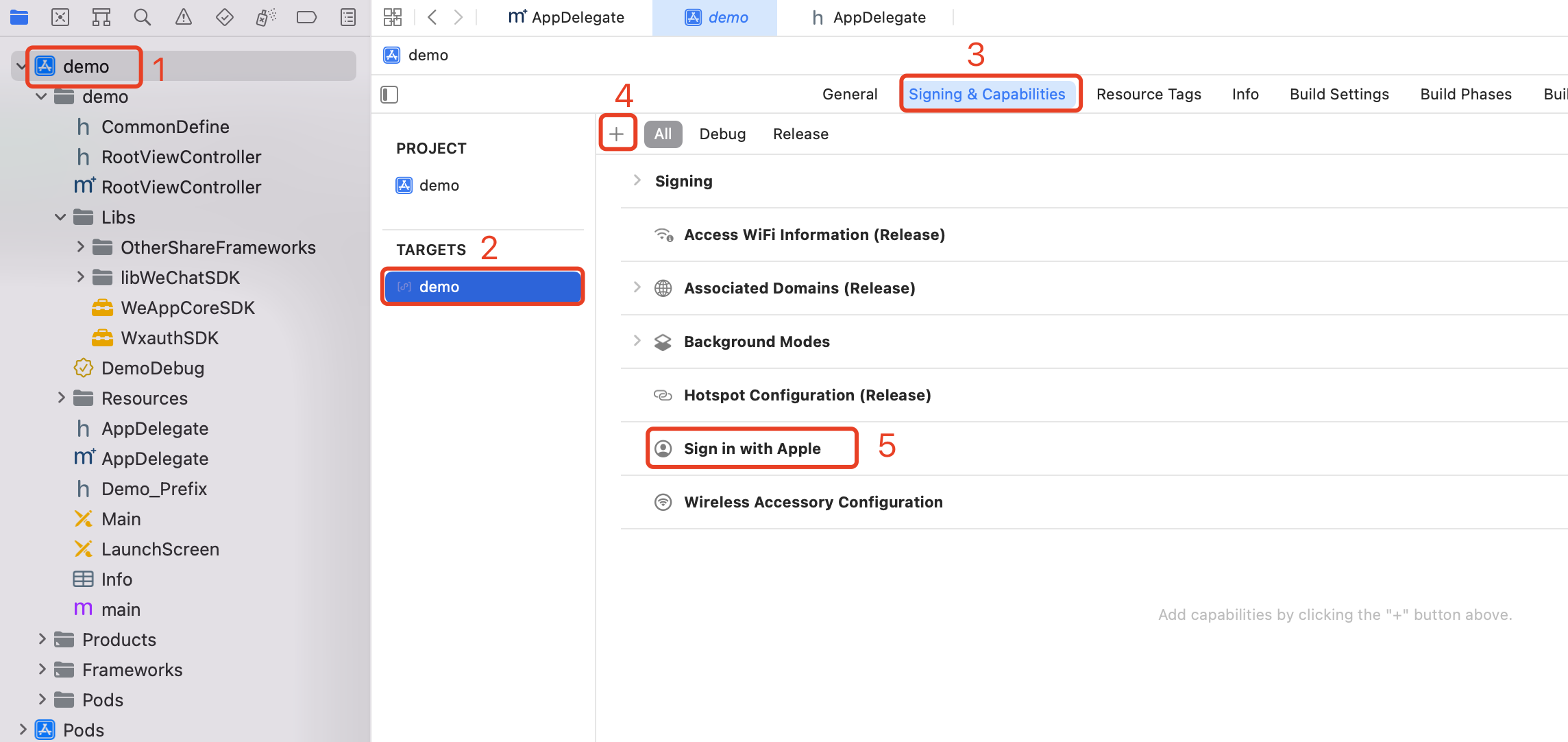Select the All configurations filter
The image size is (1568, 742).
click(x=663, y=134)
